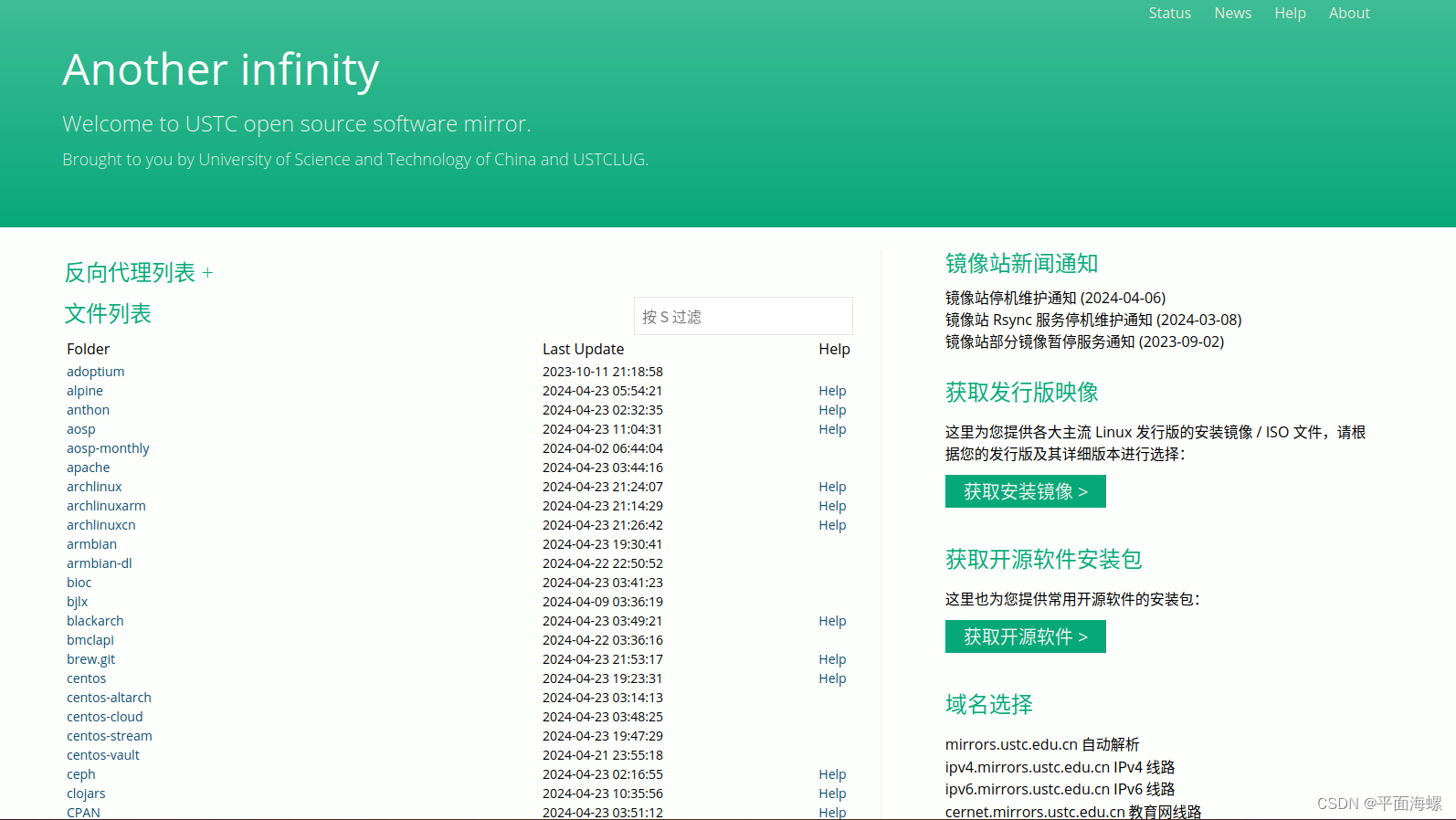Open Help link for brew.git

coord(832,659)
